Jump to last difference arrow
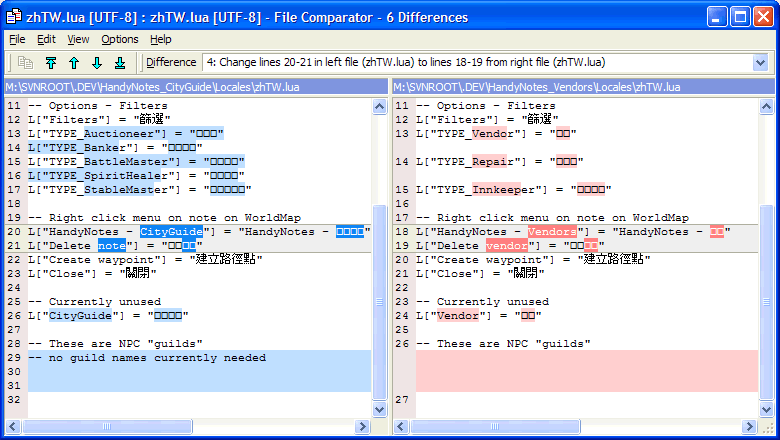 pyautogui.click(x=119, y=63)
